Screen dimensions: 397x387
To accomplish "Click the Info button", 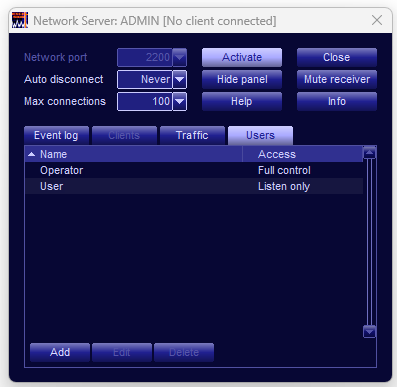I will point(337,101).
